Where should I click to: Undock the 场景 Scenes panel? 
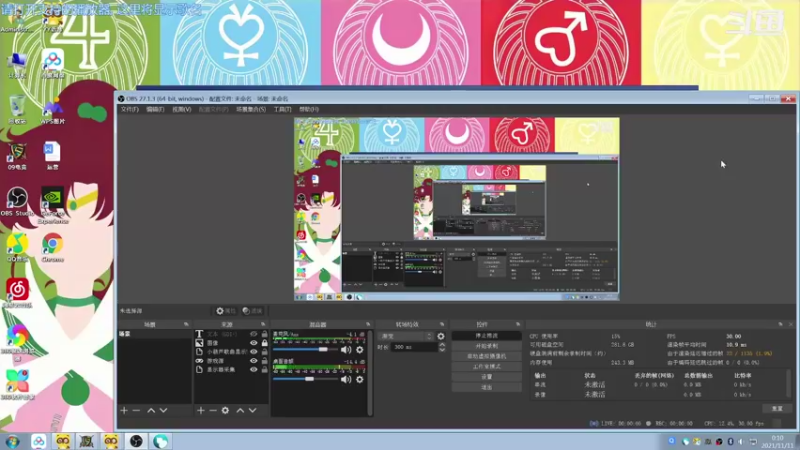186,324
